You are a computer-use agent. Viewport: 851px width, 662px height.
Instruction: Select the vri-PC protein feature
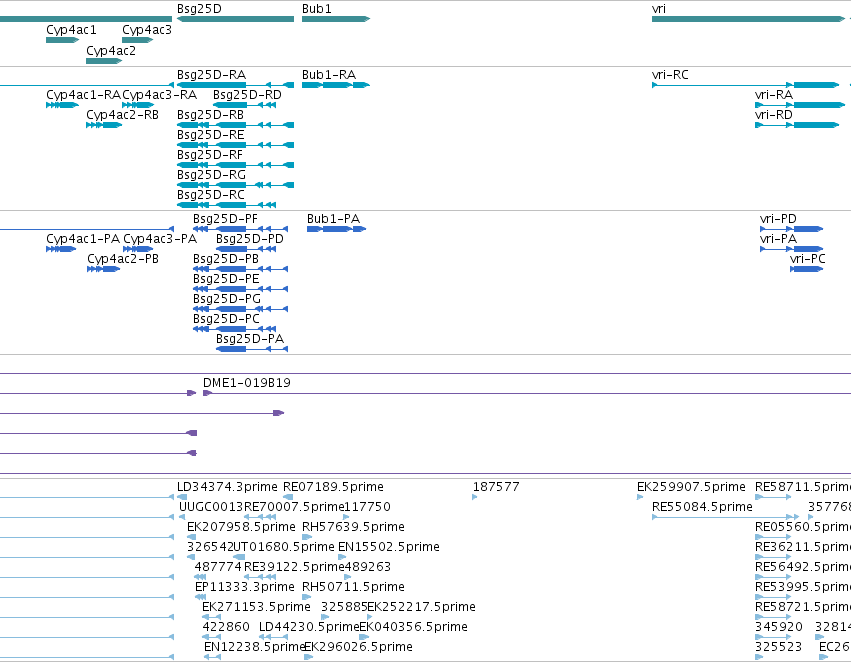tap(806, 269)
